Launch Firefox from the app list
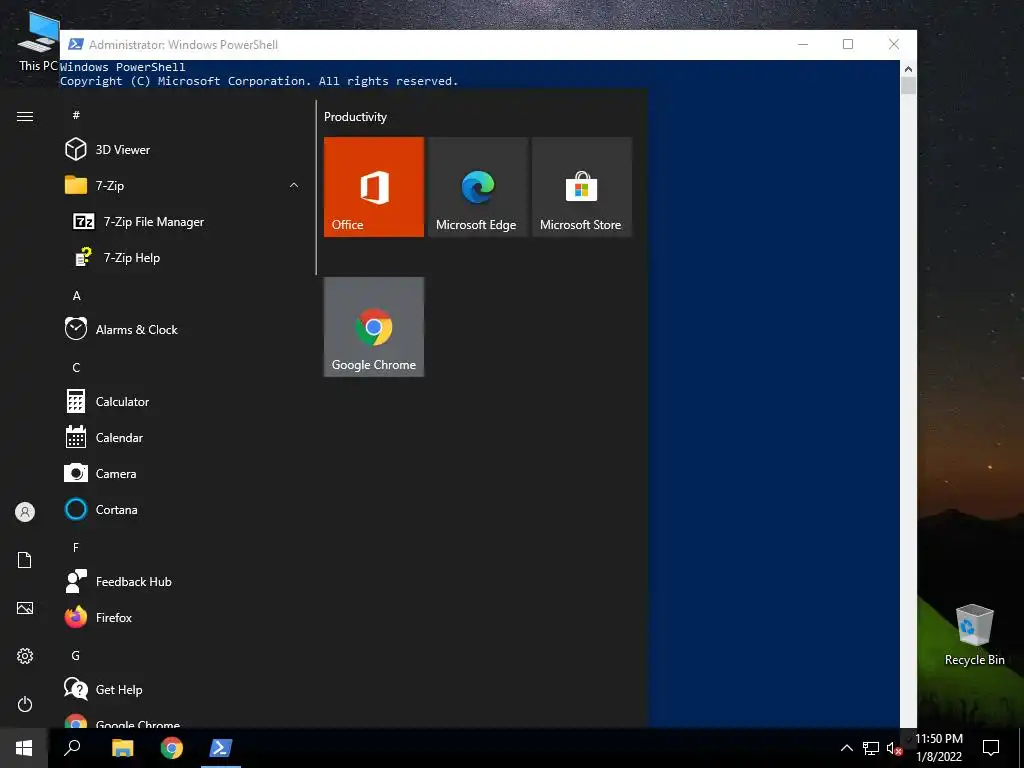Viewport: 1024px width, 768px height. pos(183,617)
